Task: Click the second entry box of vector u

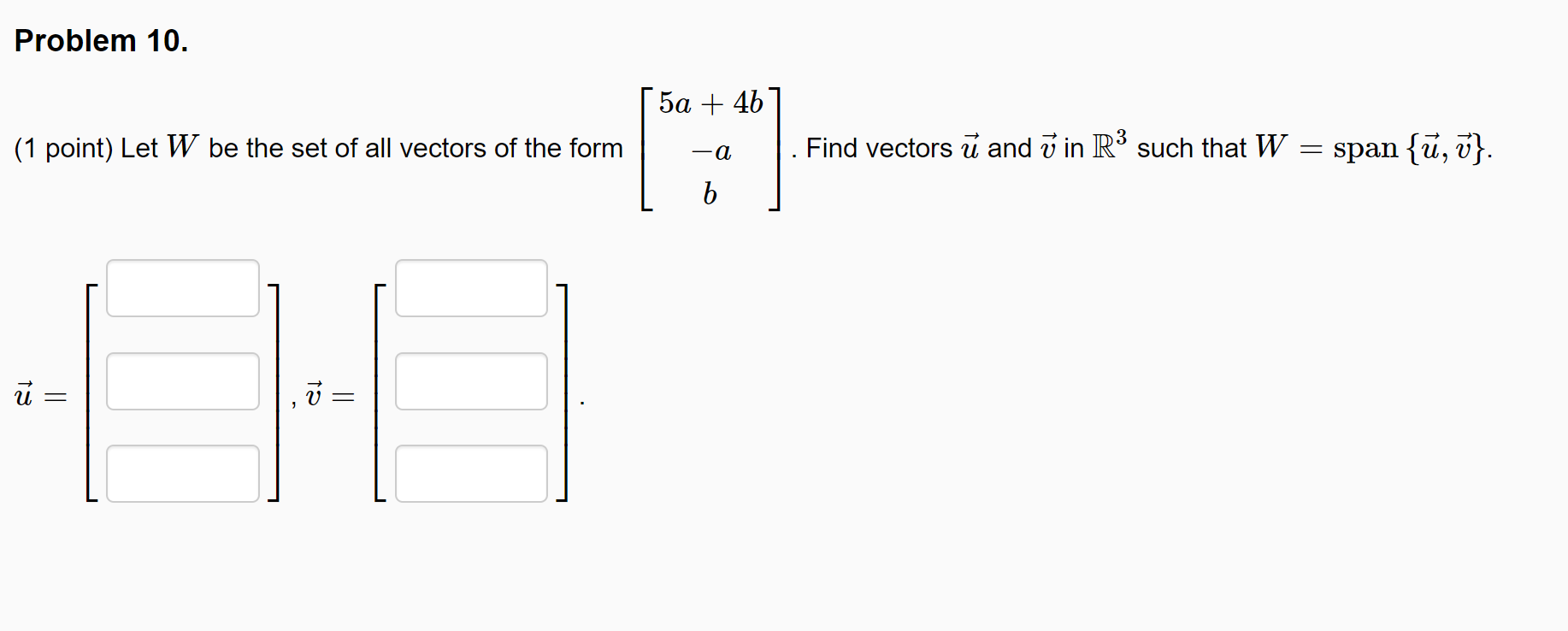Action: (x=182, y=381)
